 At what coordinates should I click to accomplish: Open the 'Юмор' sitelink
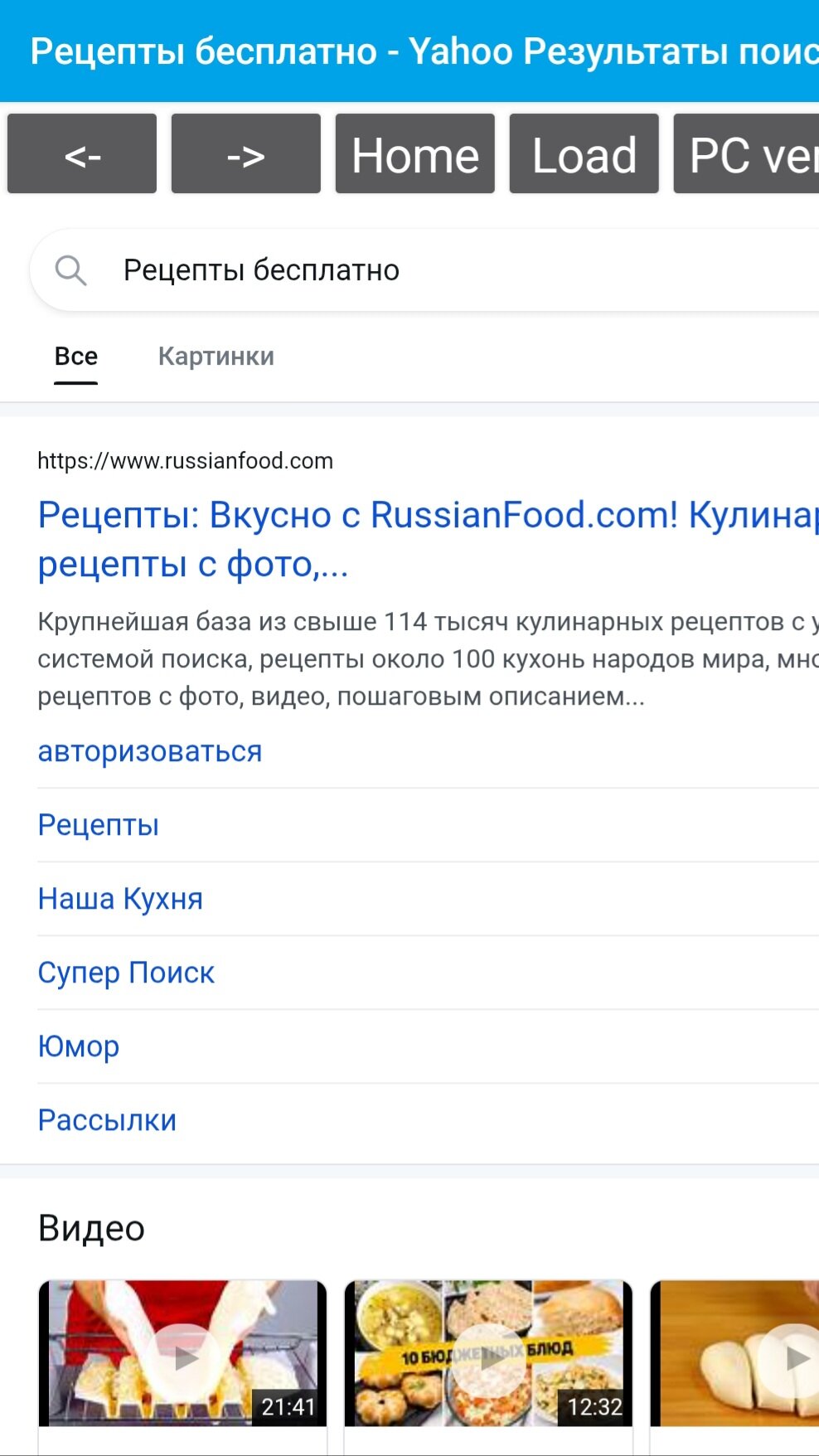point(79,1046)
